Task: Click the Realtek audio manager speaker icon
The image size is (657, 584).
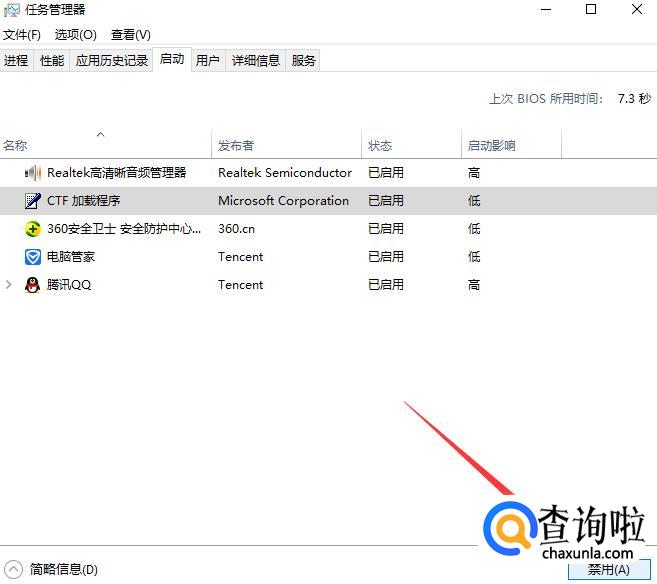Action: [33, 173]
